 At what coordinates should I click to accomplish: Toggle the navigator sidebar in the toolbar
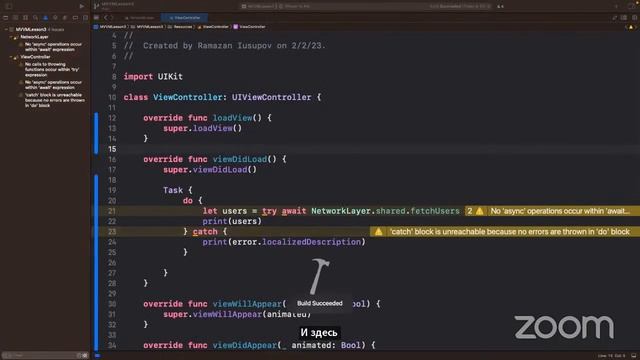pyautogui.click(x=9, y=6)
